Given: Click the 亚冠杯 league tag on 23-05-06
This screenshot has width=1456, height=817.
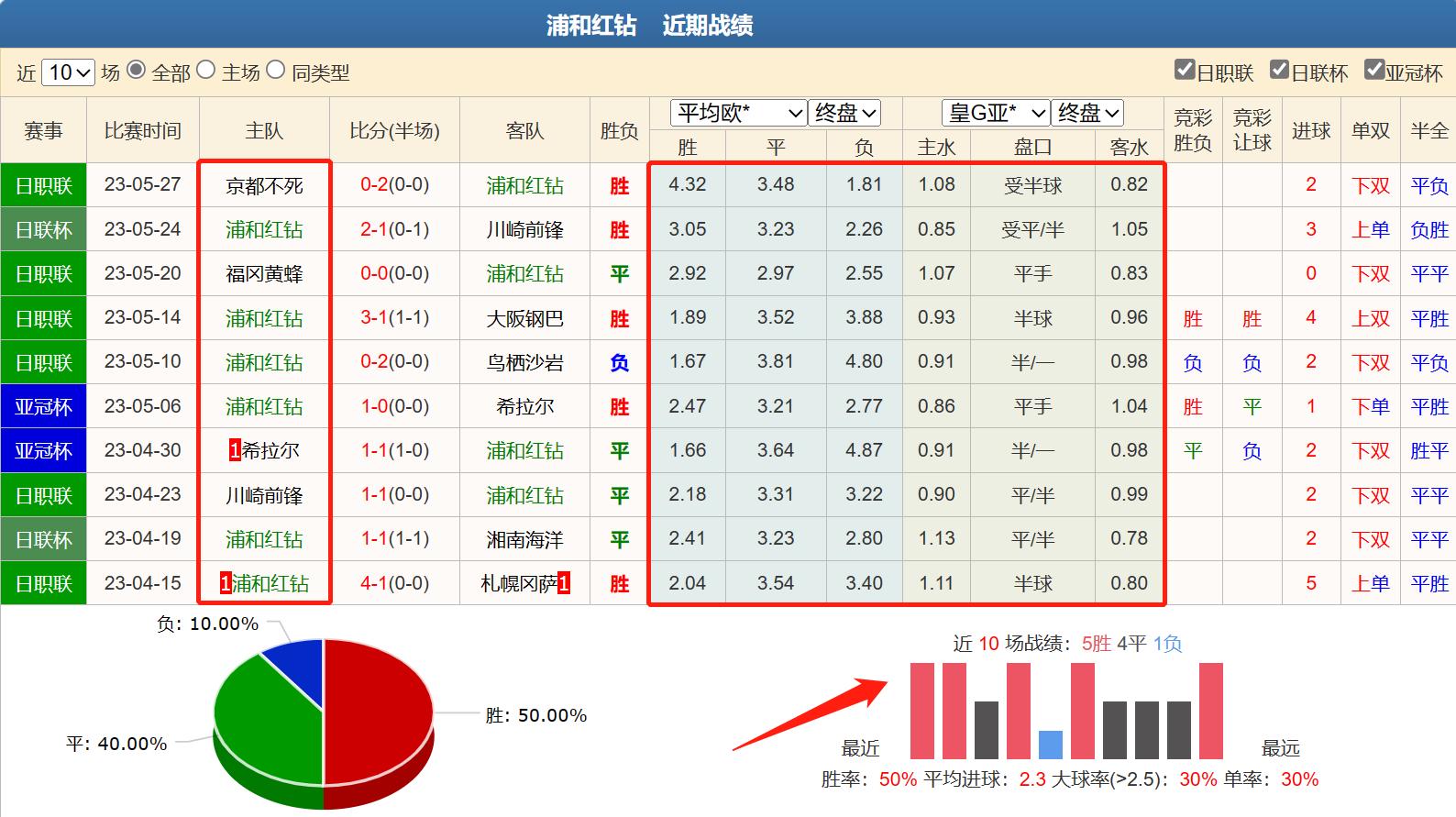Looking at the screenshot, I should [43, 406].
